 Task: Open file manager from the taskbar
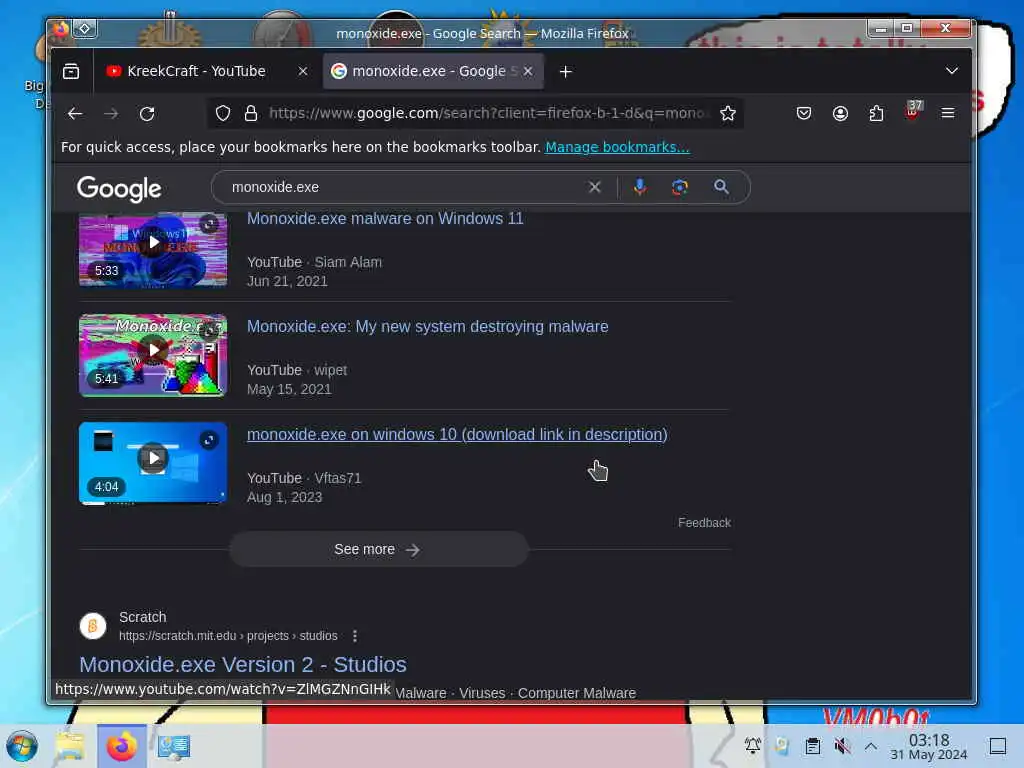point(70,746)
